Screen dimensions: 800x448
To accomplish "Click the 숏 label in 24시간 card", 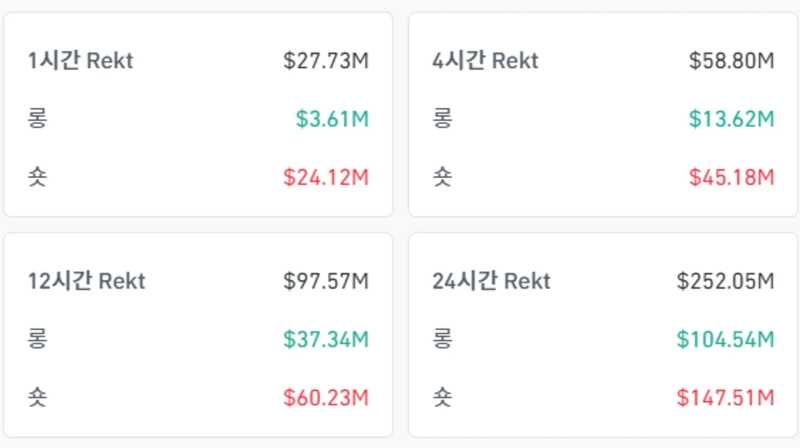I will [x=442, y=399].
